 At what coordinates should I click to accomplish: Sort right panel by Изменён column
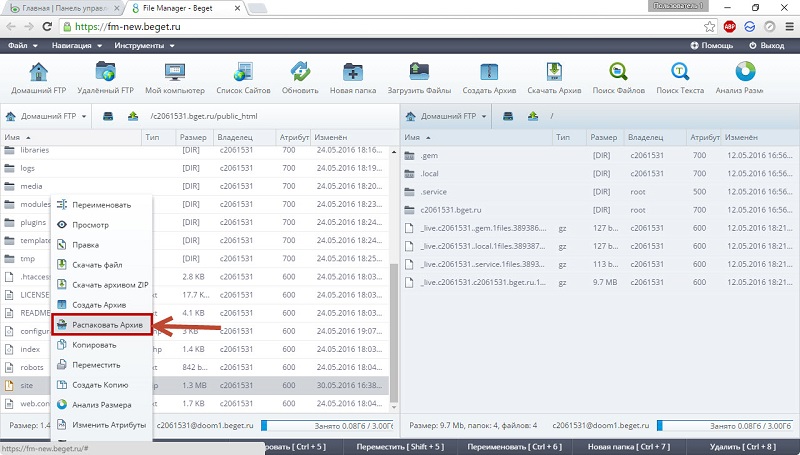759,137
